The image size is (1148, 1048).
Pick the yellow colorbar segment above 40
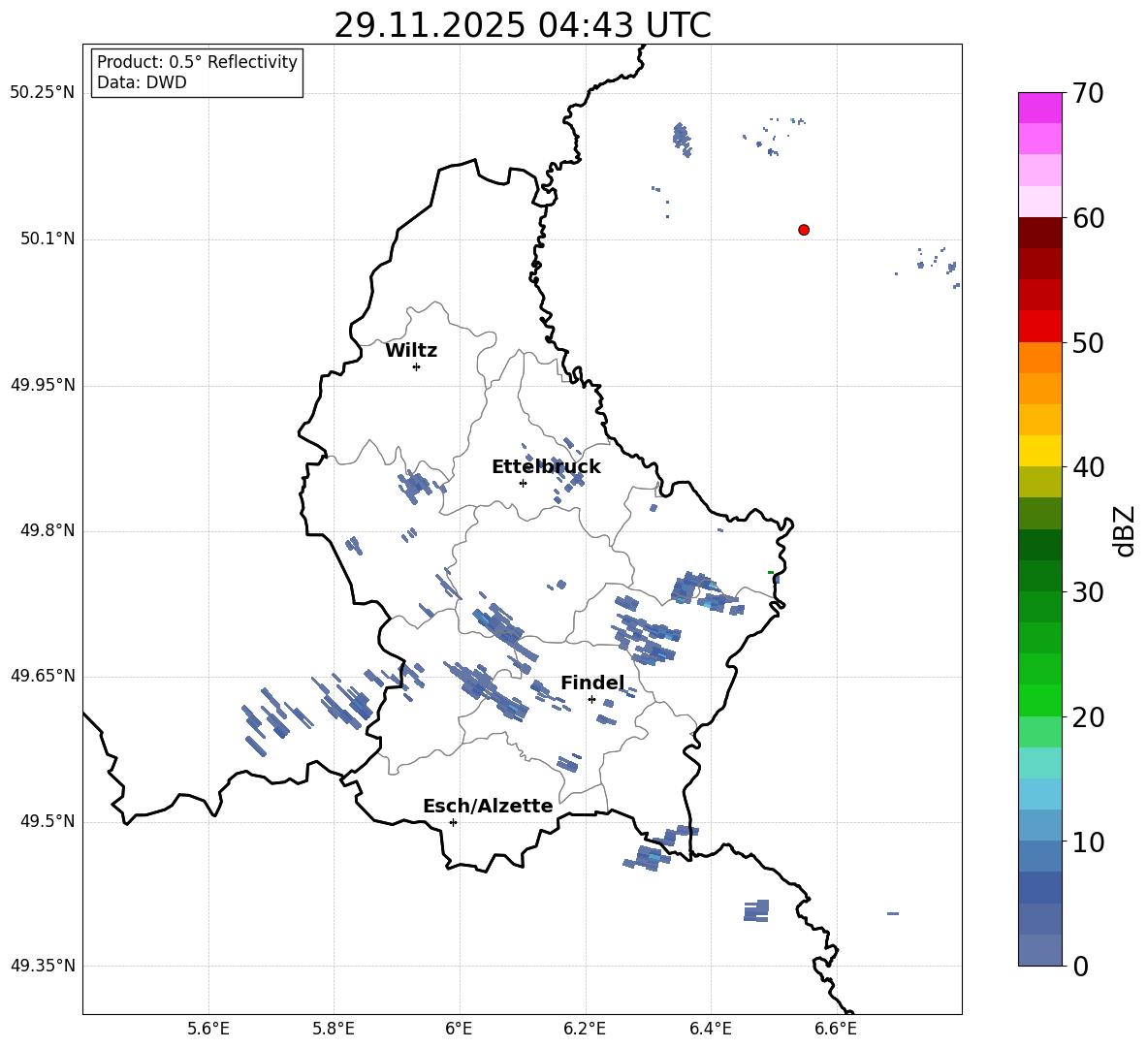pos(1040,451)
